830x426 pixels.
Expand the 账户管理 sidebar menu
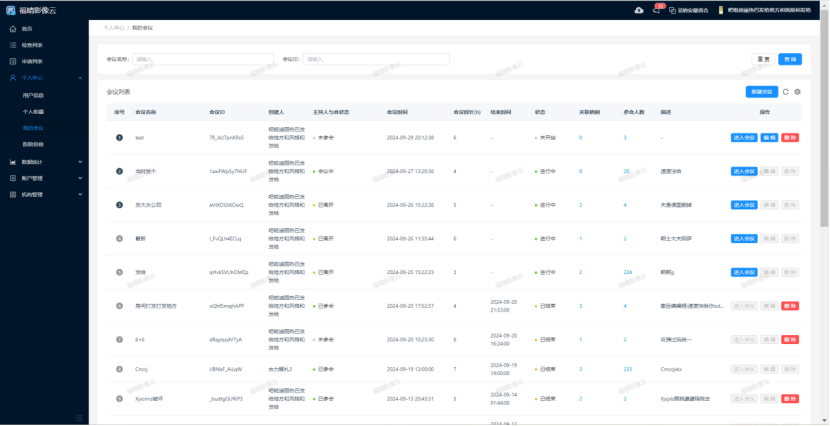[x=80, y=177]
